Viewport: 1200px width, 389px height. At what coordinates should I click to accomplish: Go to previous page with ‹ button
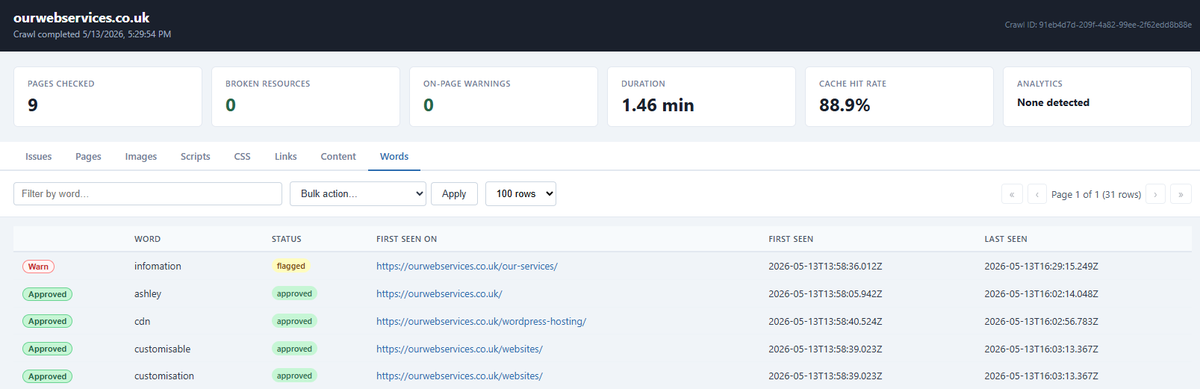tap(1036, 194)
